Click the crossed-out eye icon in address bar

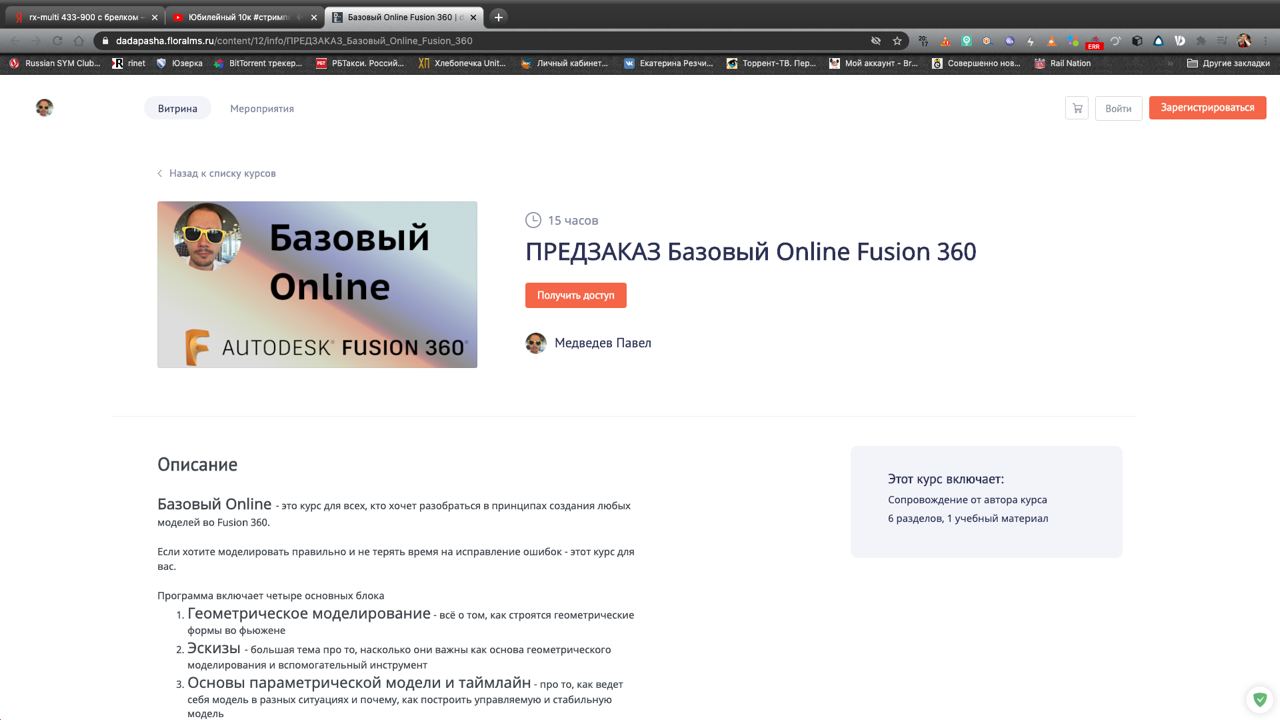click(875, 41)
